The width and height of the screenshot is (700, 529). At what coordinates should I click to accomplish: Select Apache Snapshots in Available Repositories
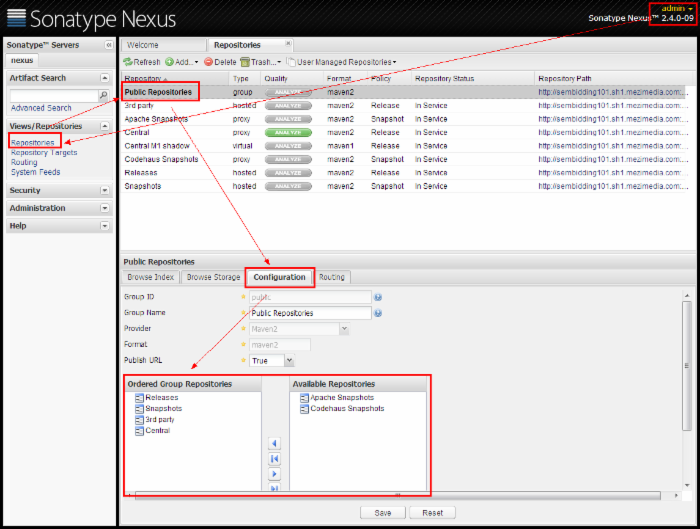click(337, 398)
